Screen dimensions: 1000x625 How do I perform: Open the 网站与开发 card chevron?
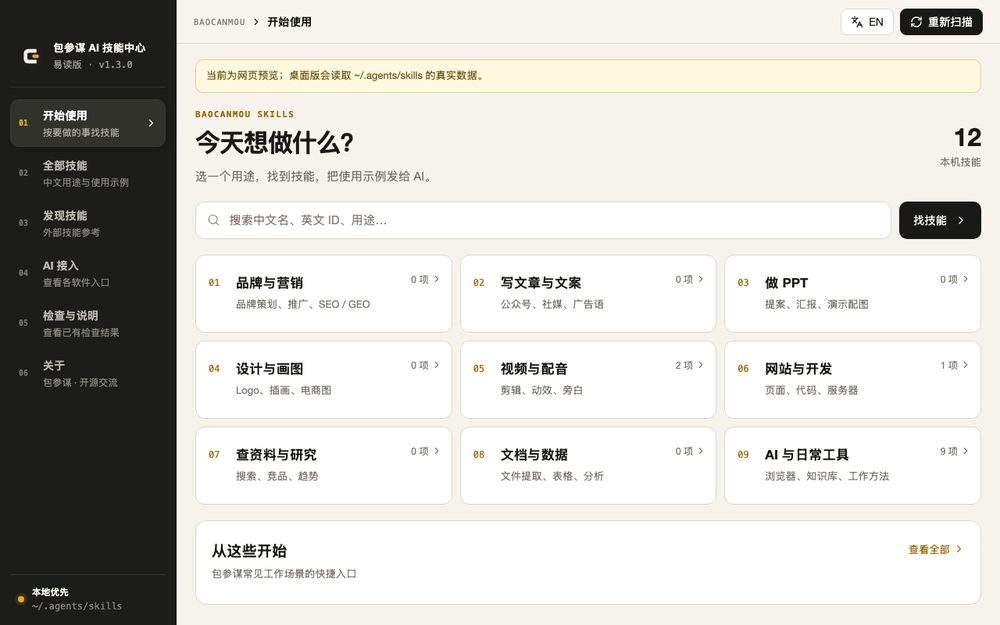coord(966,365)
